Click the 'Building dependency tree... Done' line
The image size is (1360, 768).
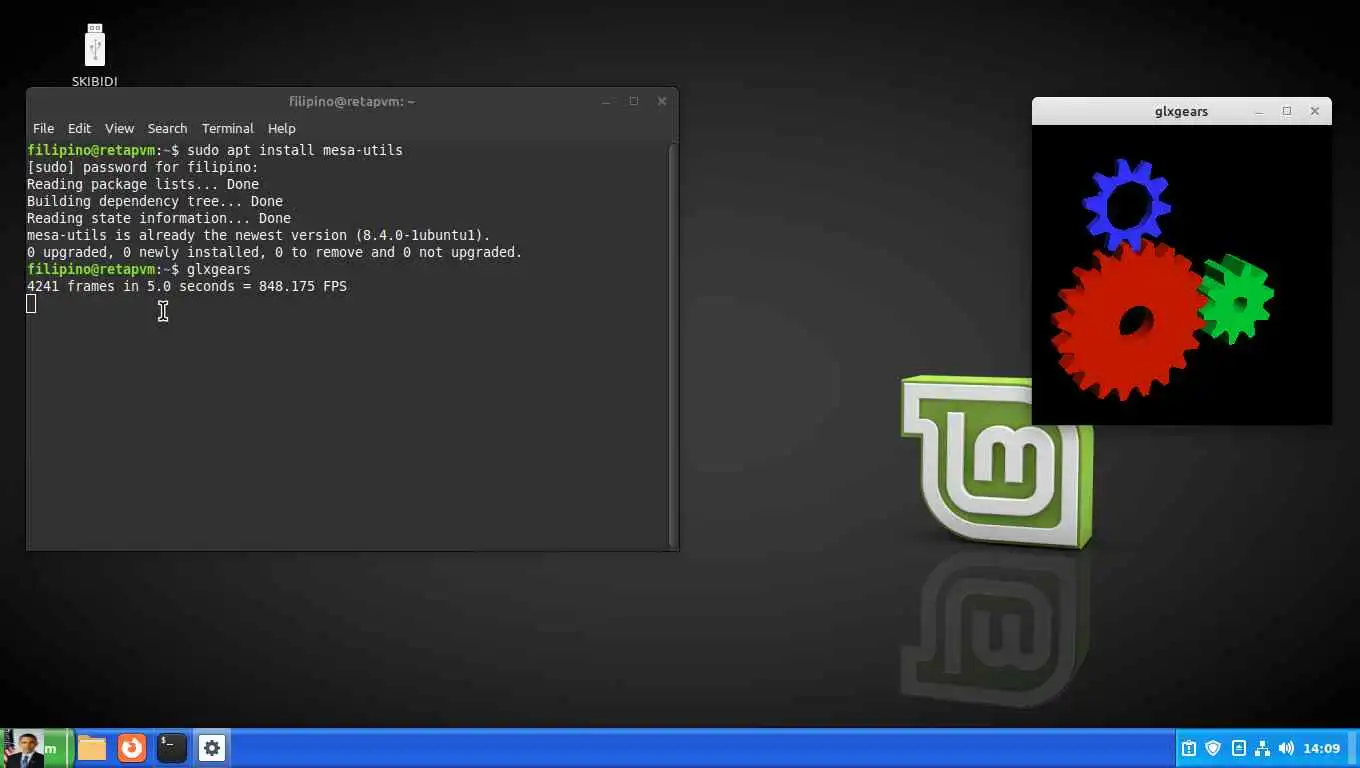tap(155, 201)
